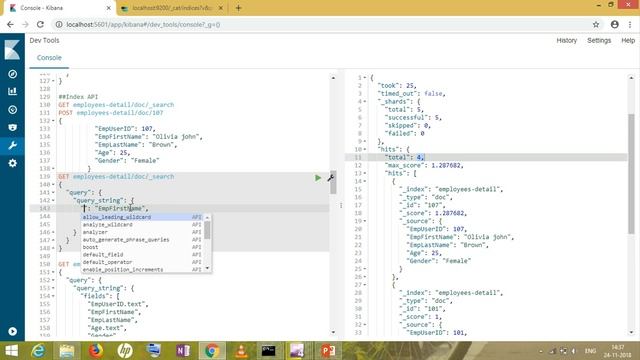The width and height of the screenshot is (640, 360).
Task: Click "total": 4 in response
Action: pos(404,157)
